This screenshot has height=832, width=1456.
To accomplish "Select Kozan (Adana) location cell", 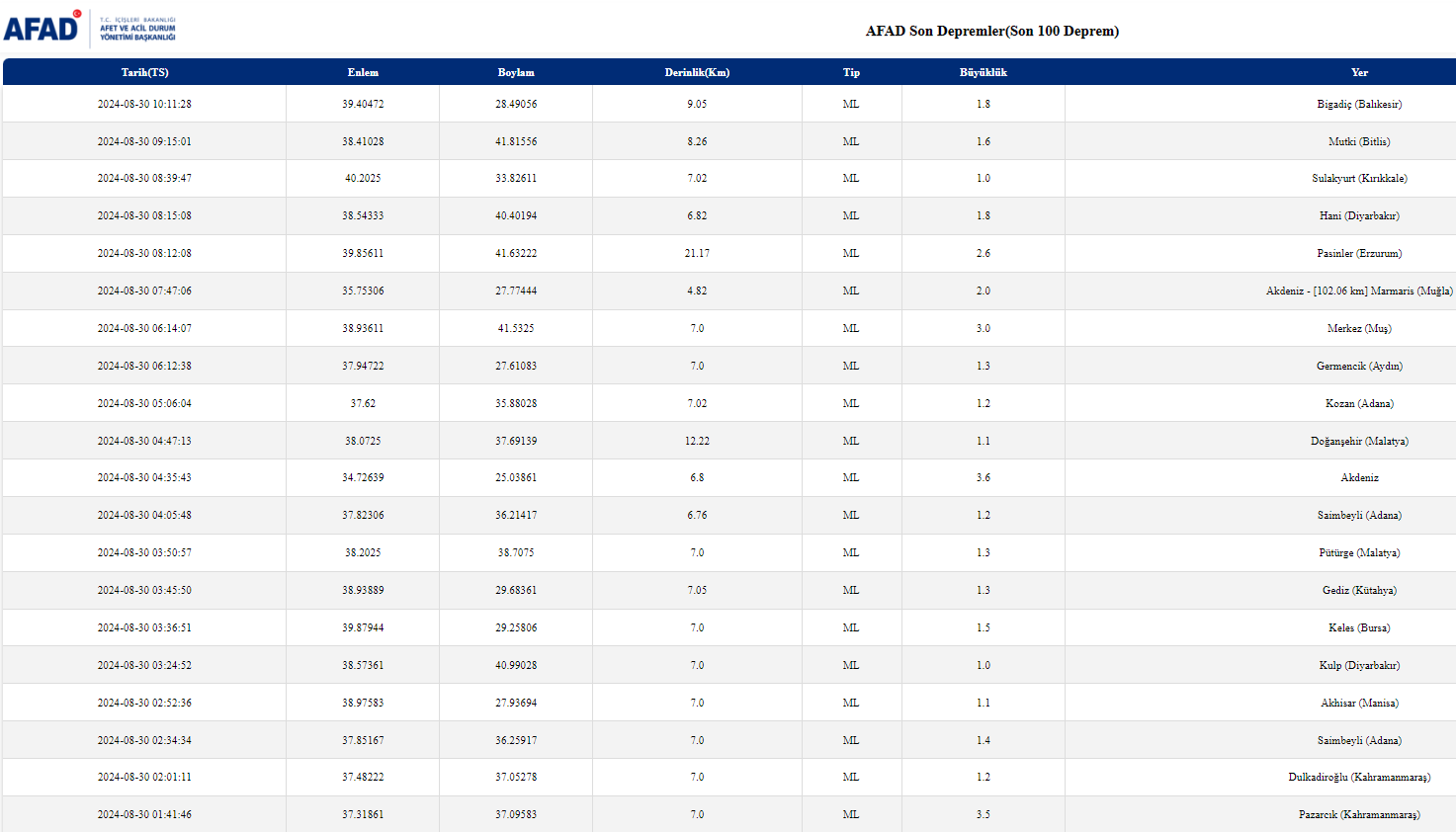I will pos(1359,403).
